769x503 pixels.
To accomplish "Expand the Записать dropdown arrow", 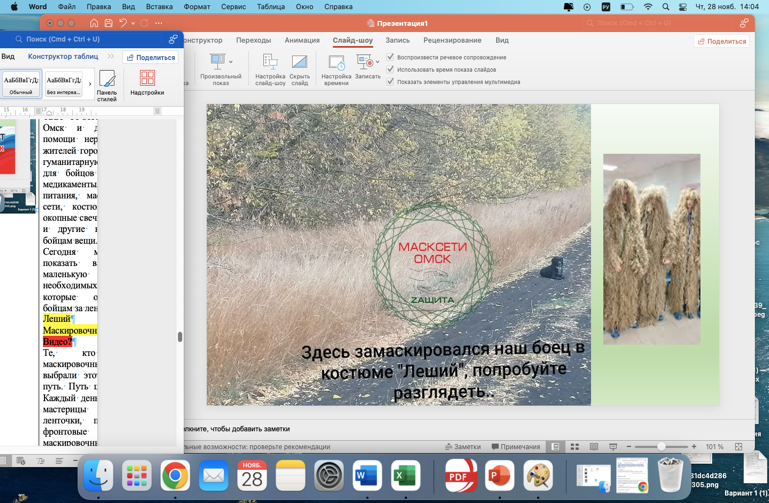I will 377,62.
